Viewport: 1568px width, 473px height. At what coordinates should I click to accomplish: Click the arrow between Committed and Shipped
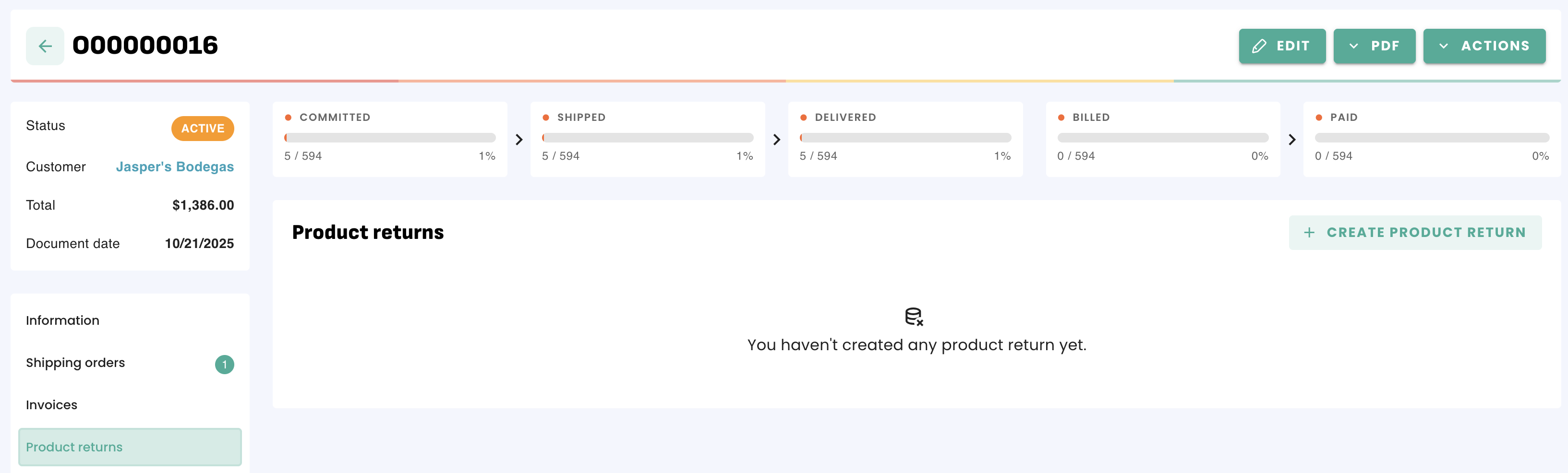pos(519,140)
